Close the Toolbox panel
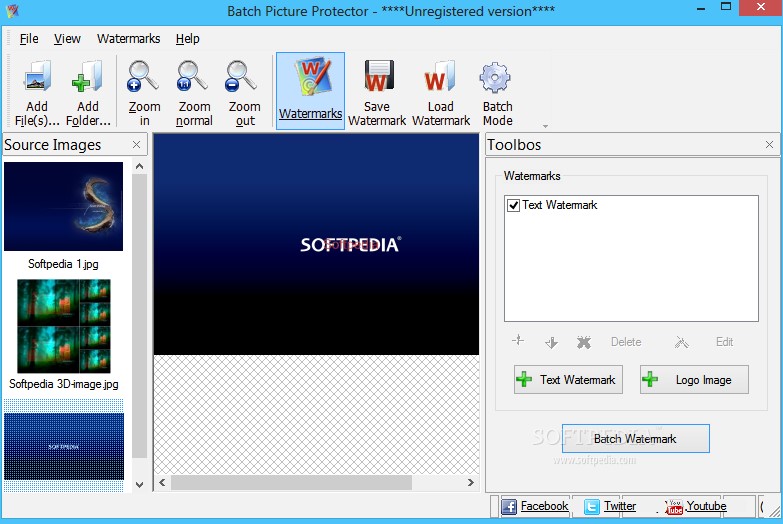This screenshot has height=524, width=783. [x=769, y=144]
